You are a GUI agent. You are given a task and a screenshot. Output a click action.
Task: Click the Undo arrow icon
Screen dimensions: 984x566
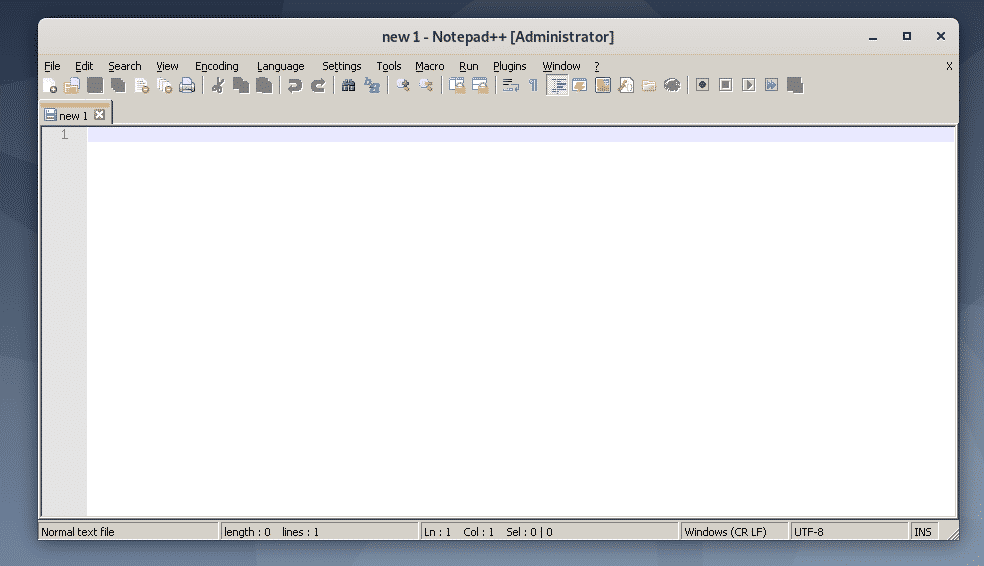(294, 85)
